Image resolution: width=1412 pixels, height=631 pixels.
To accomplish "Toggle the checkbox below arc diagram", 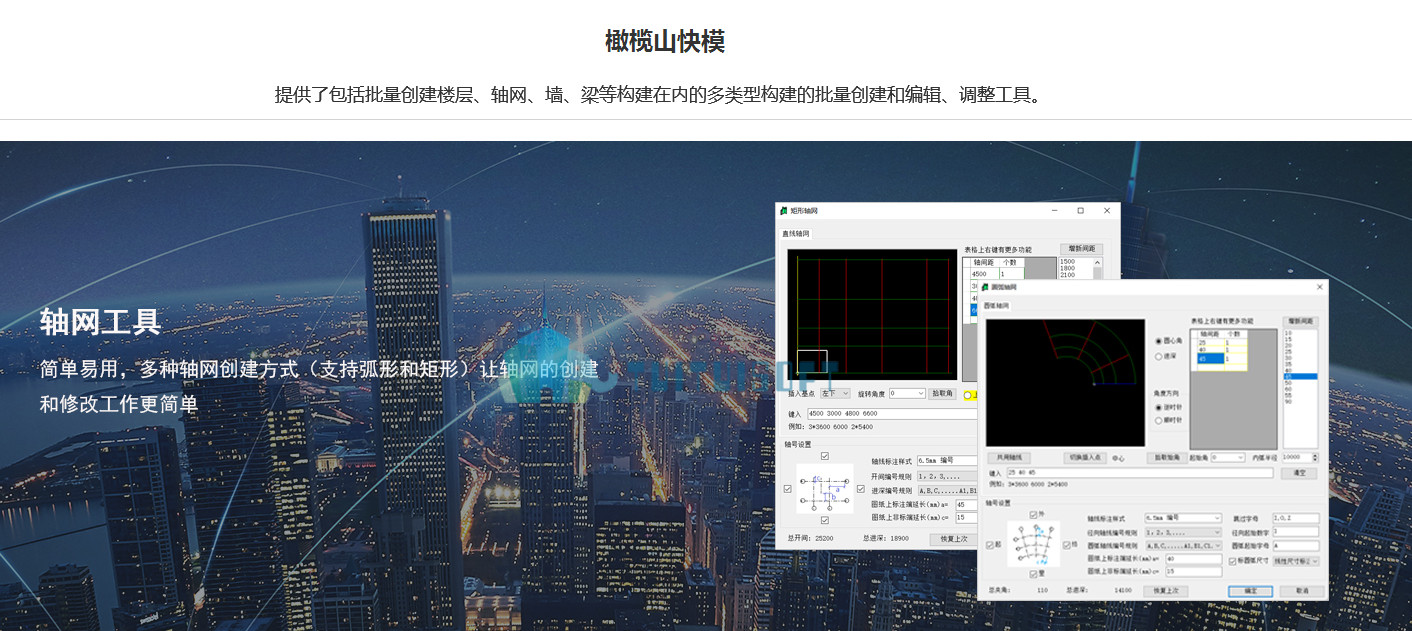I will [x=1033, y=574].
